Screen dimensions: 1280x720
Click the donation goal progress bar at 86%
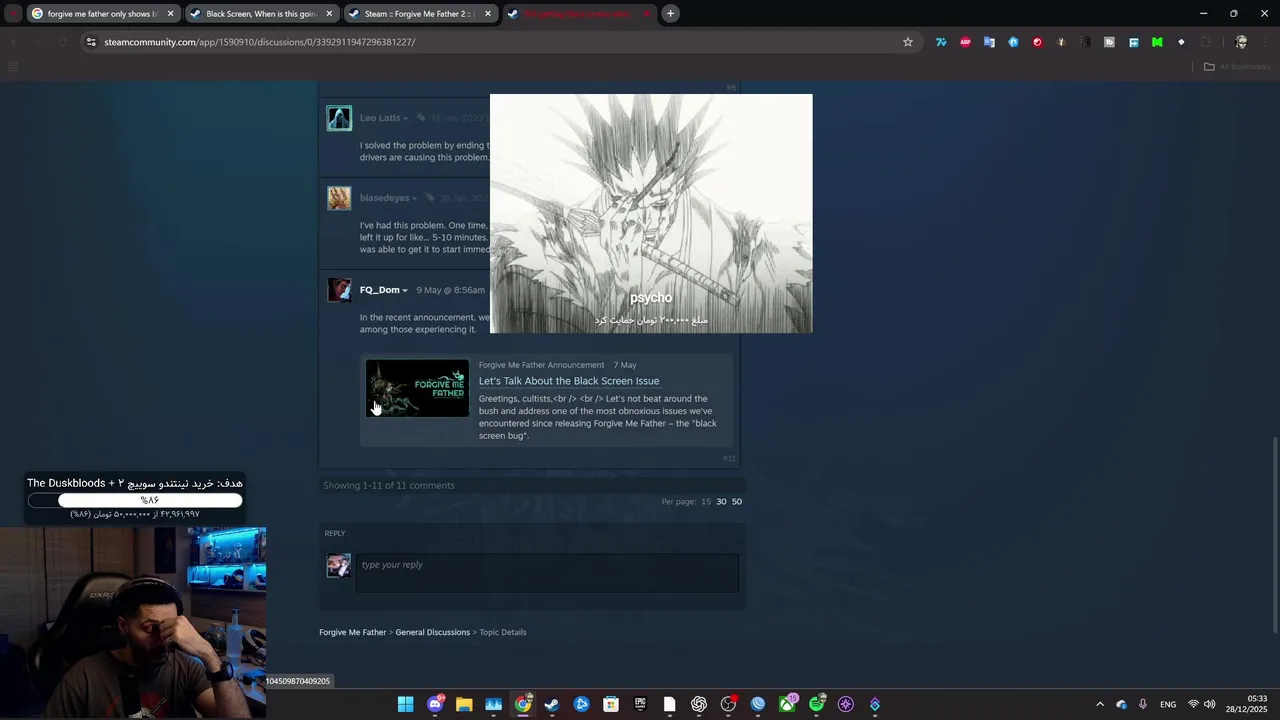(135, 500)
